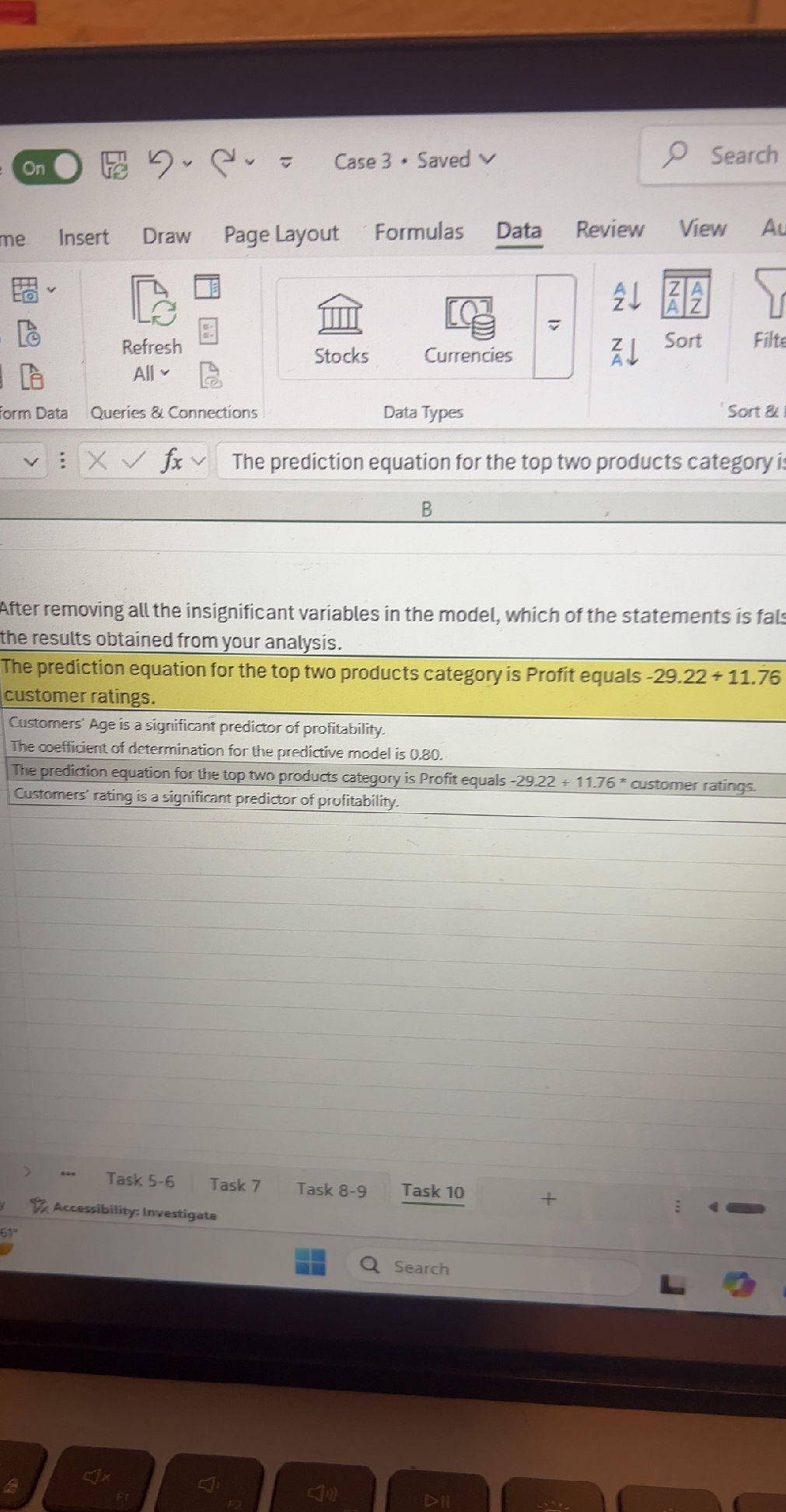Open the Case 3 Saved file dropdown
Screen dimensions: 786x1512
click(414, 161)
